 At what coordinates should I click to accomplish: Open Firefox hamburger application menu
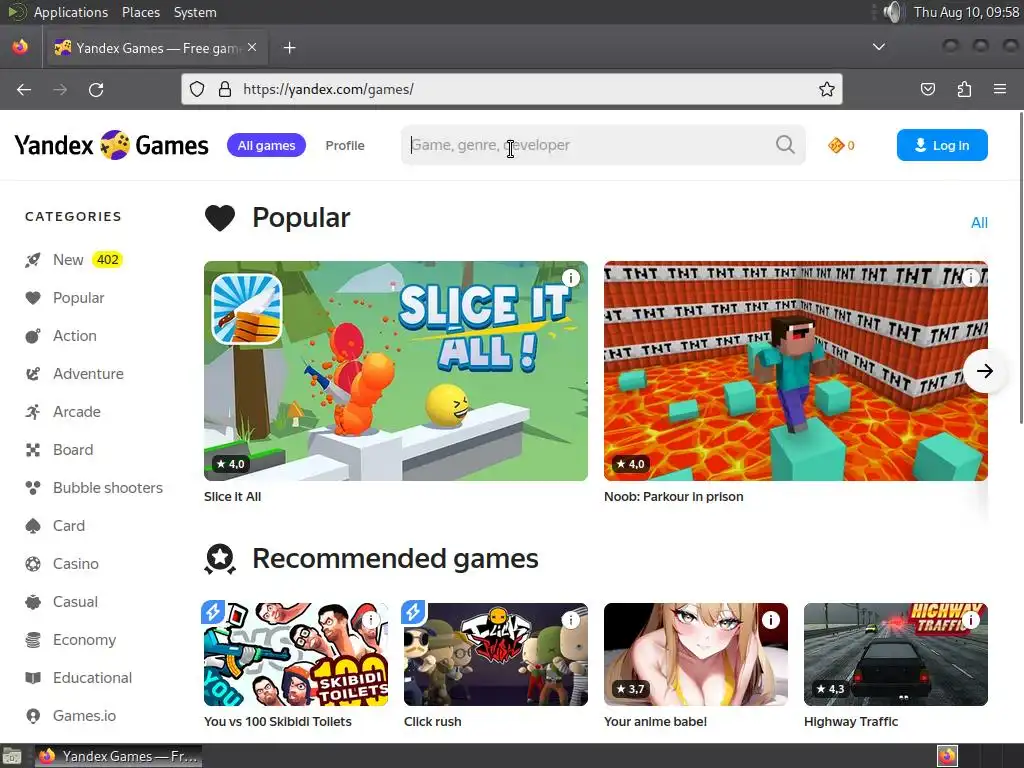1000,89
